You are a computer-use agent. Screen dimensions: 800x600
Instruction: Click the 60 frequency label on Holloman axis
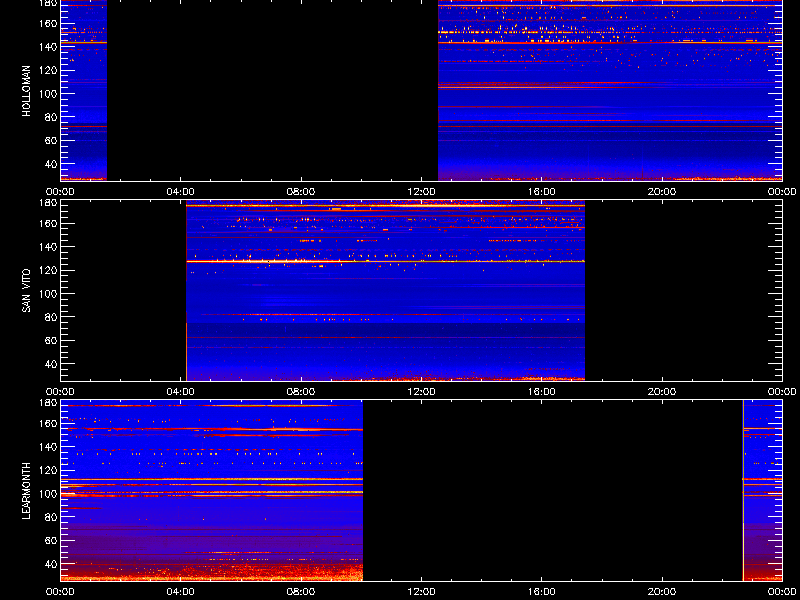point(52,140)
